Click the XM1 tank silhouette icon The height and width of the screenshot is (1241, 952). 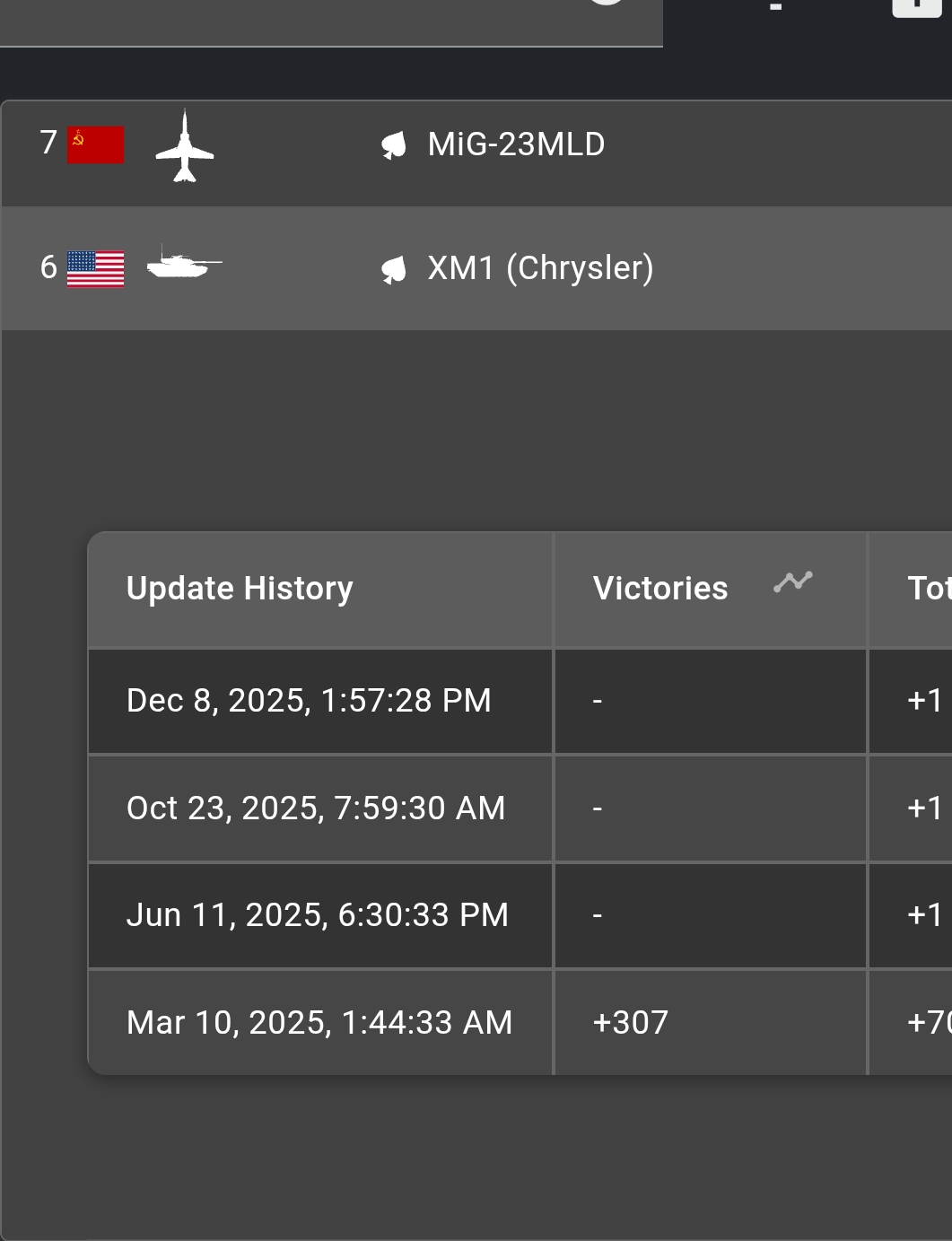(184, 264)
